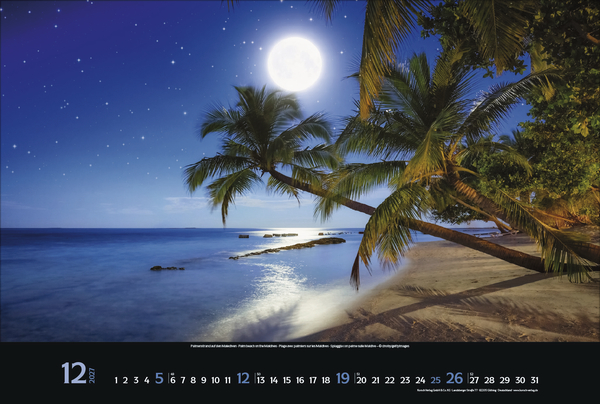Select day 31 at the end of the row

pyautogui.click(x=534, y=380)
